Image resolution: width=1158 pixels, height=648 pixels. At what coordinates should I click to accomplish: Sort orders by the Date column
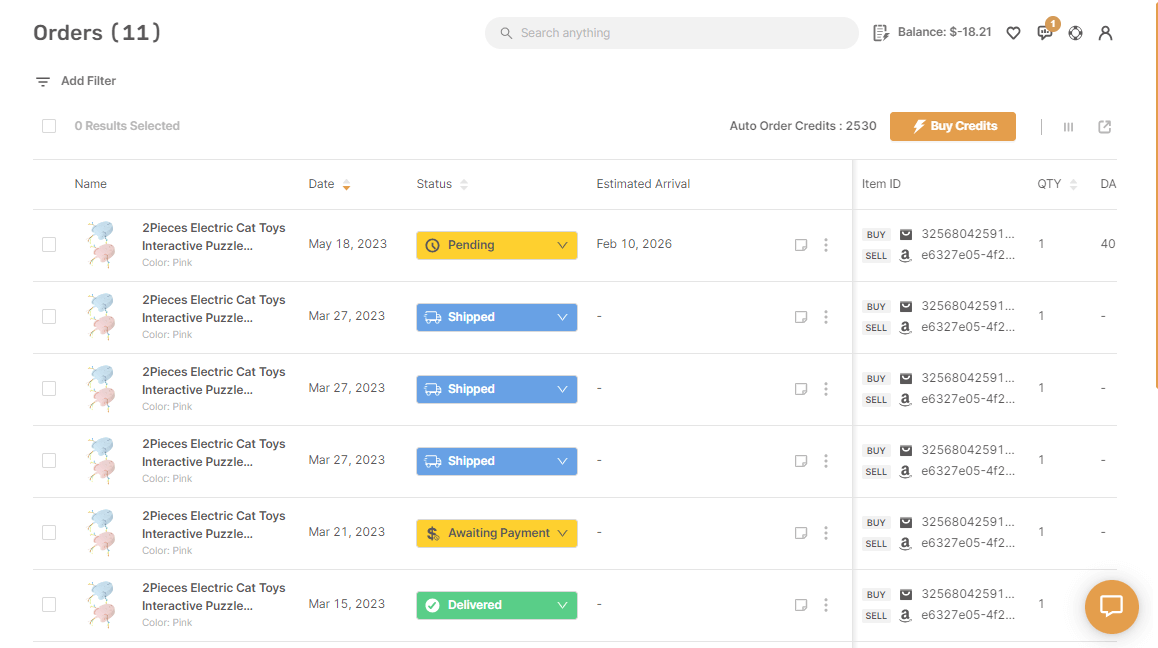click(x=347, y=184)
